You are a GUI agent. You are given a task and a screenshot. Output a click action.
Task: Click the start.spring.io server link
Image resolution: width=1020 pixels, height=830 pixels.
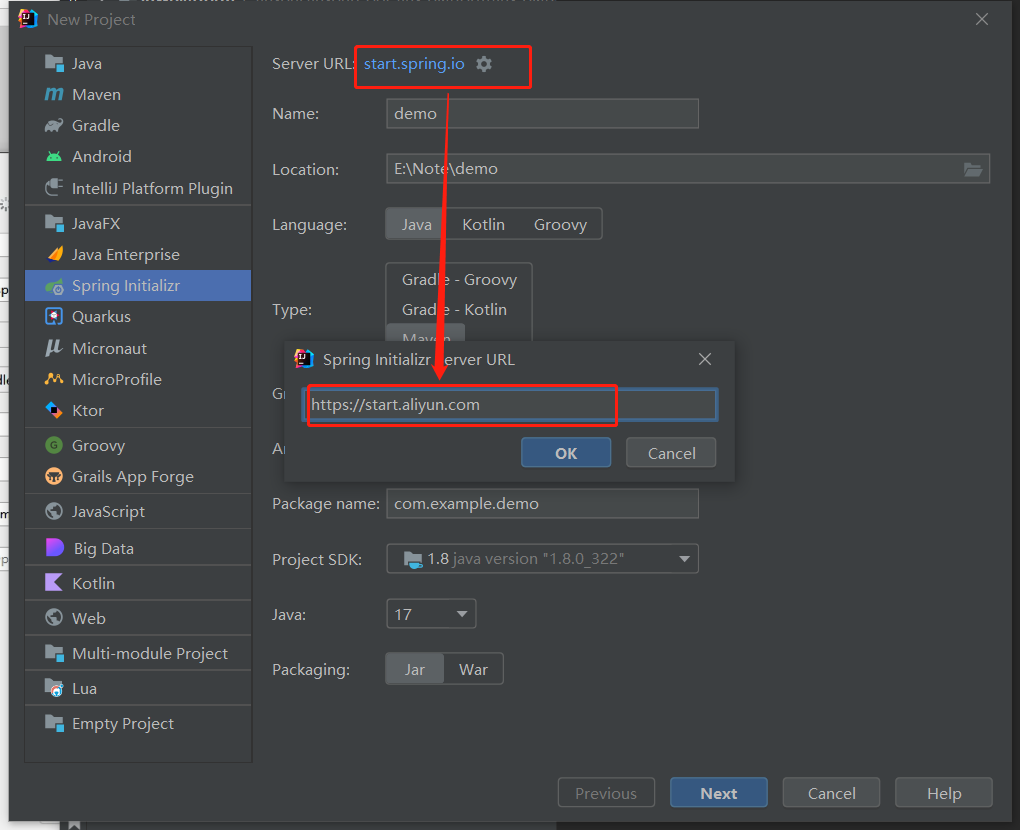[414, 64]
